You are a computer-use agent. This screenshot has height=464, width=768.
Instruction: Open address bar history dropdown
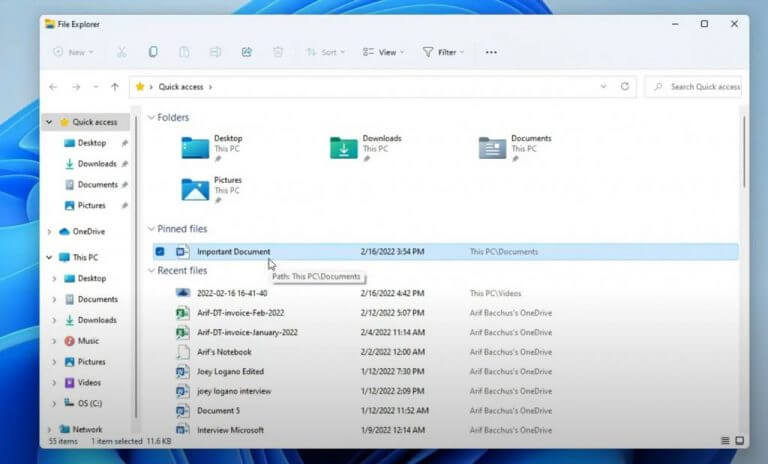(603, 87)
